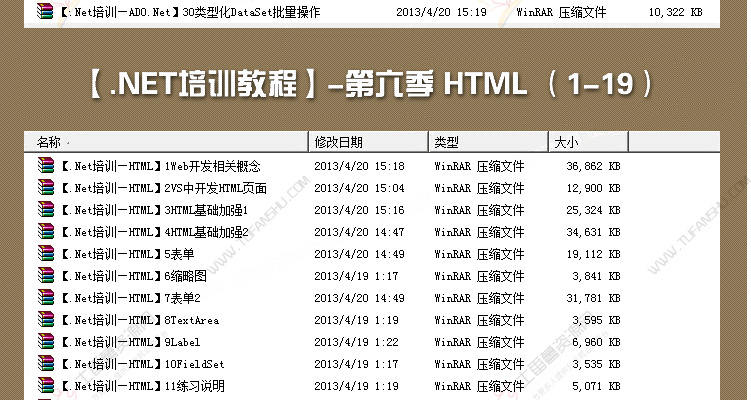The width and height of the screenshot is (751, 400).
Task: Select file 【.Net培训—ADO.Net】30类型化DataSet批量操作
Action: (189, 12)
